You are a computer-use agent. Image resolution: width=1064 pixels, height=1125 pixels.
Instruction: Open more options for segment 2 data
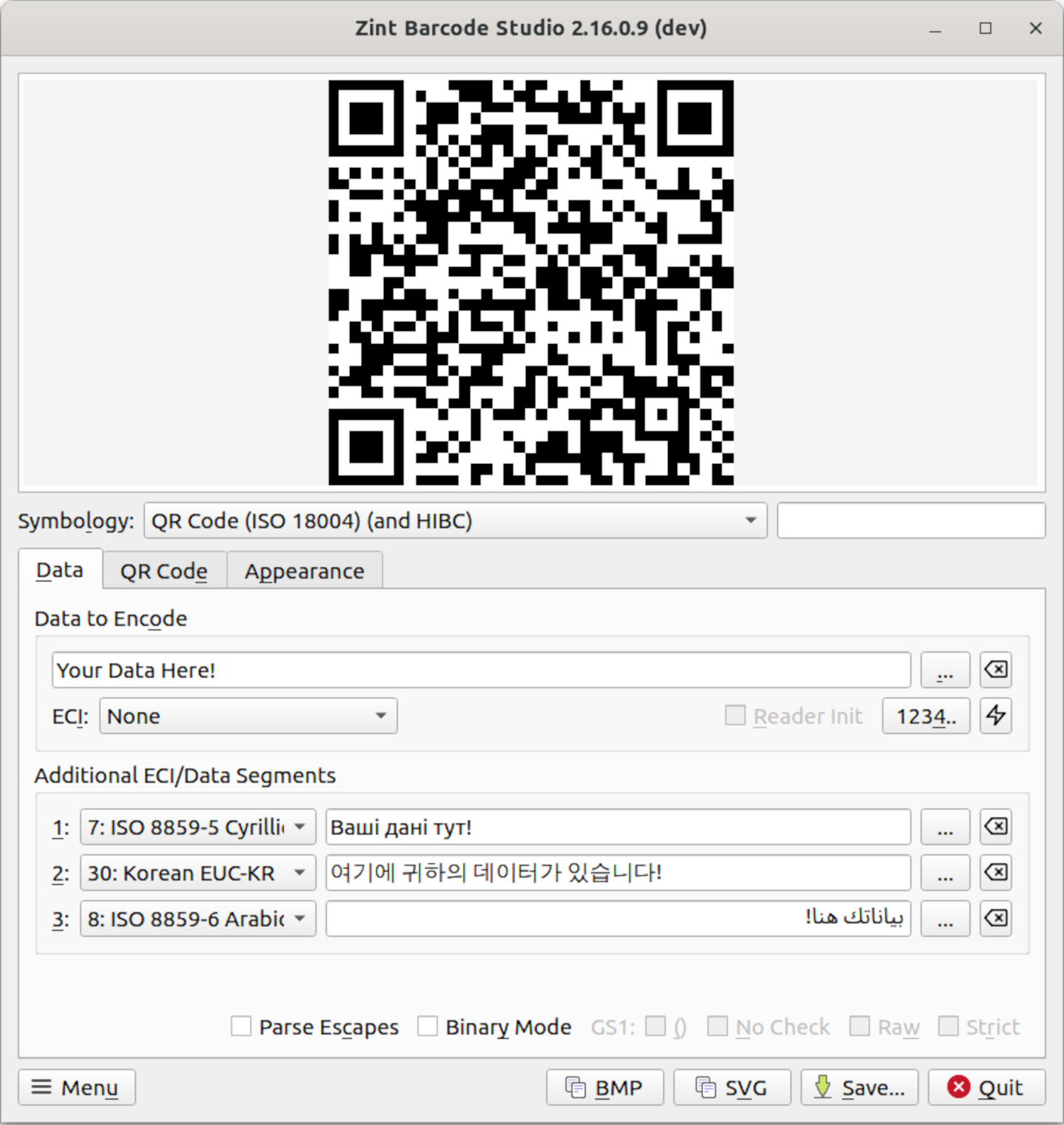[945, 872]
